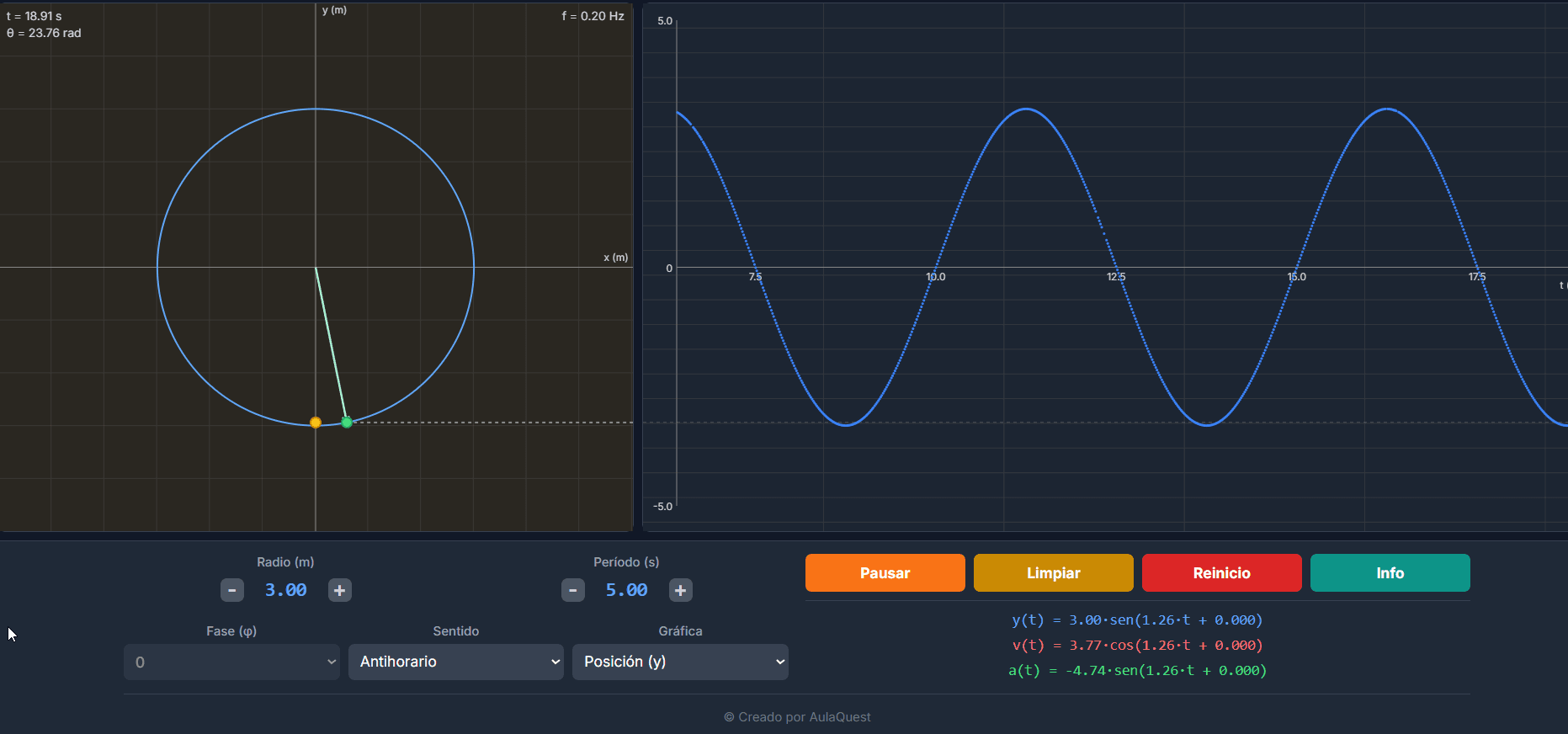This screenshot has width=1568, height=734.
Task: Click the 12.5 tick label on graph
Action: point(1116,277)
